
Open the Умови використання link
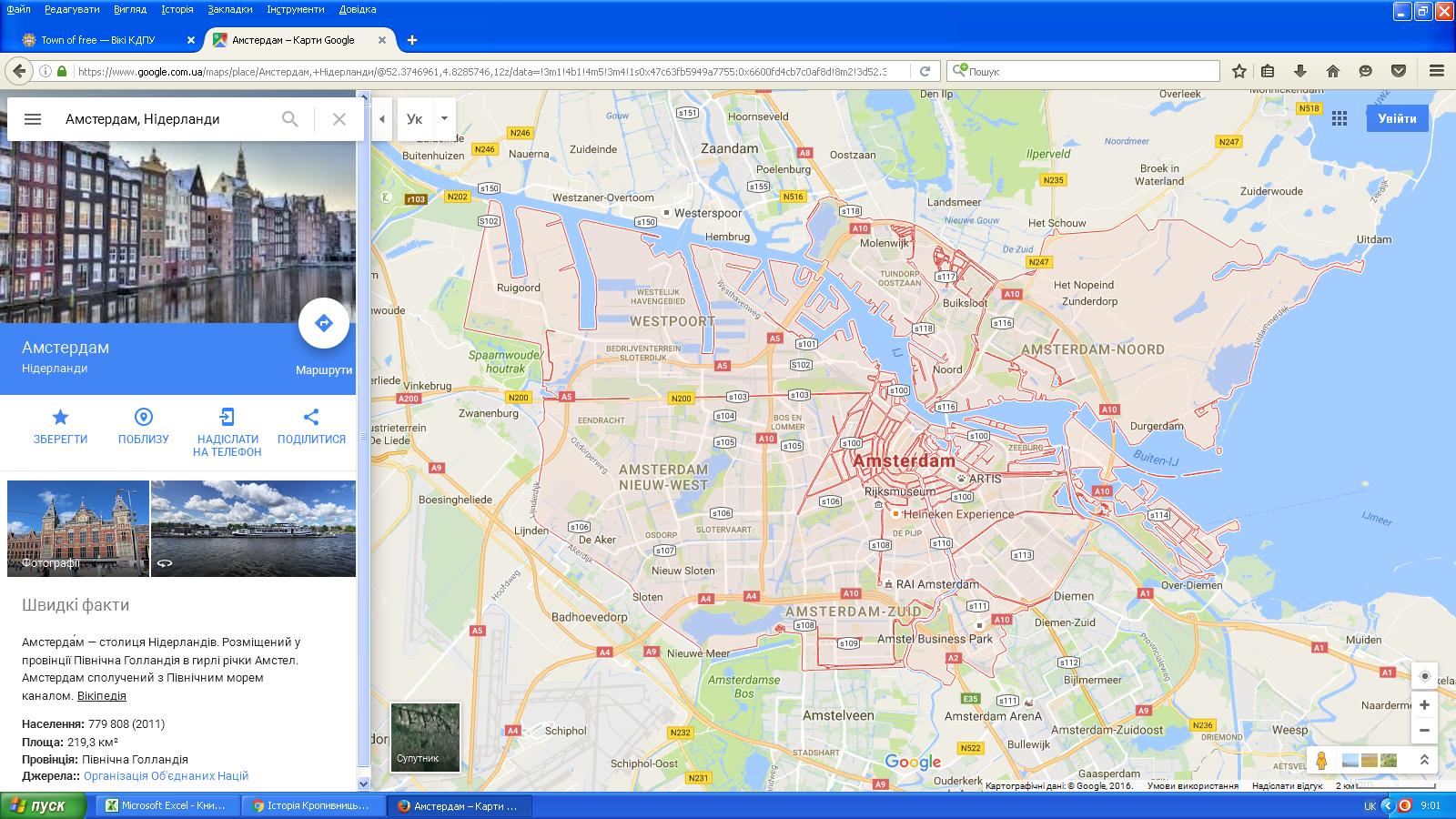point(1193,785)
